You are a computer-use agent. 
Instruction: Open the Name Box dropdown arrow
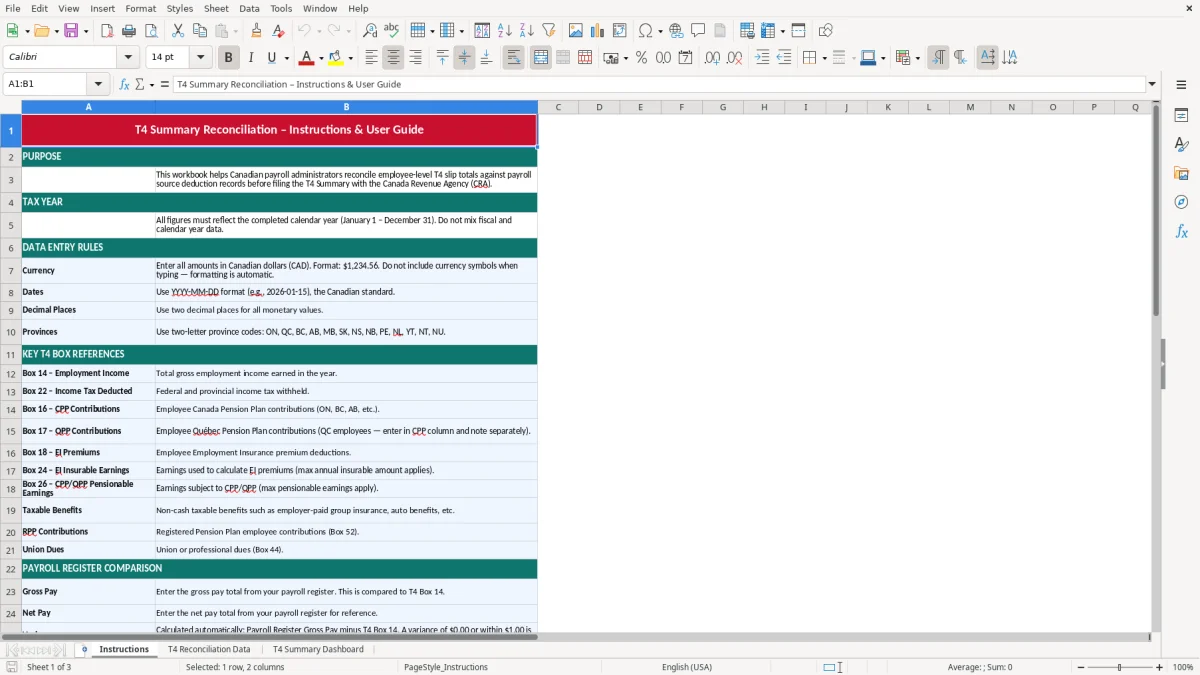click(x=99, y=84)
